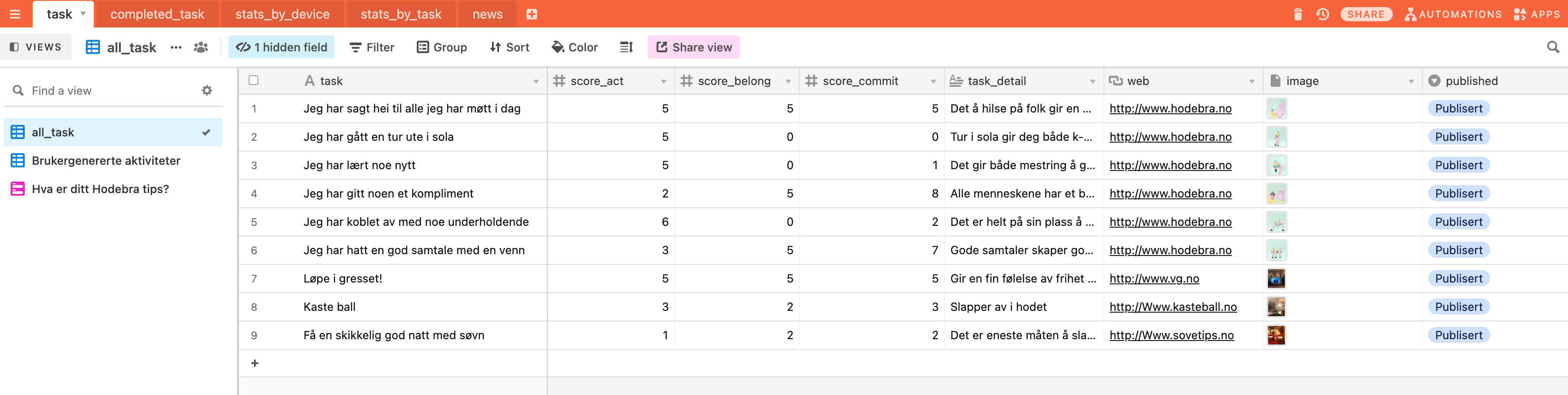Switch to news tab
The width and height of the screenshot is (1568, 395).
coord(488,14)
